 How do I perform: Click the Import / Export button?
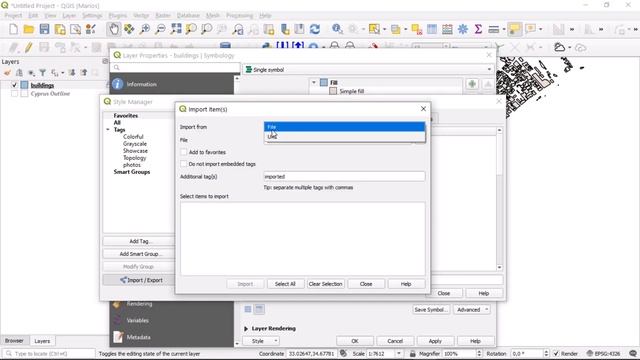coord(141,280)
